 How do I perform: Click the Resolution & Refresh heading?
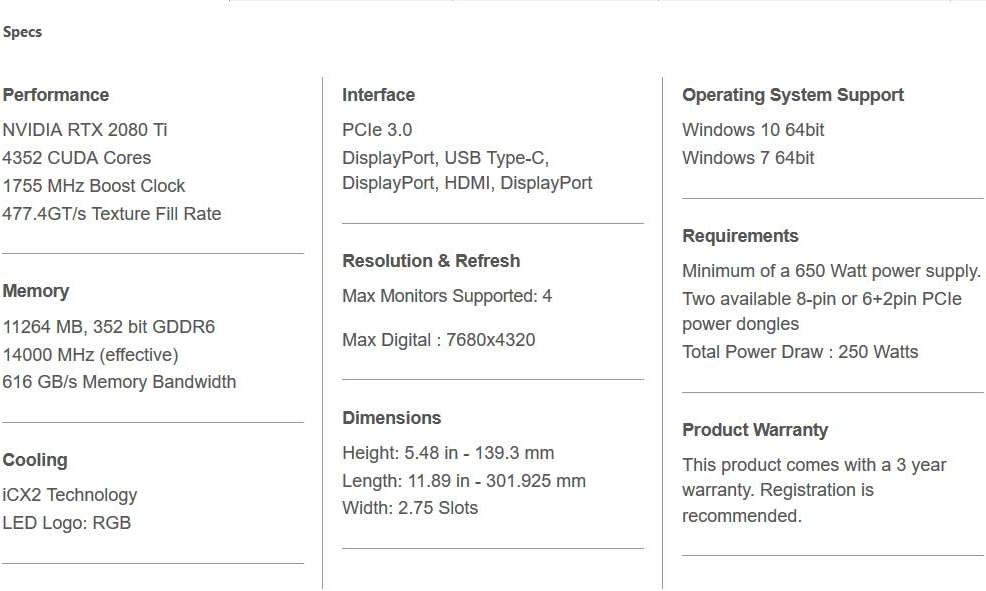[431, 261]
